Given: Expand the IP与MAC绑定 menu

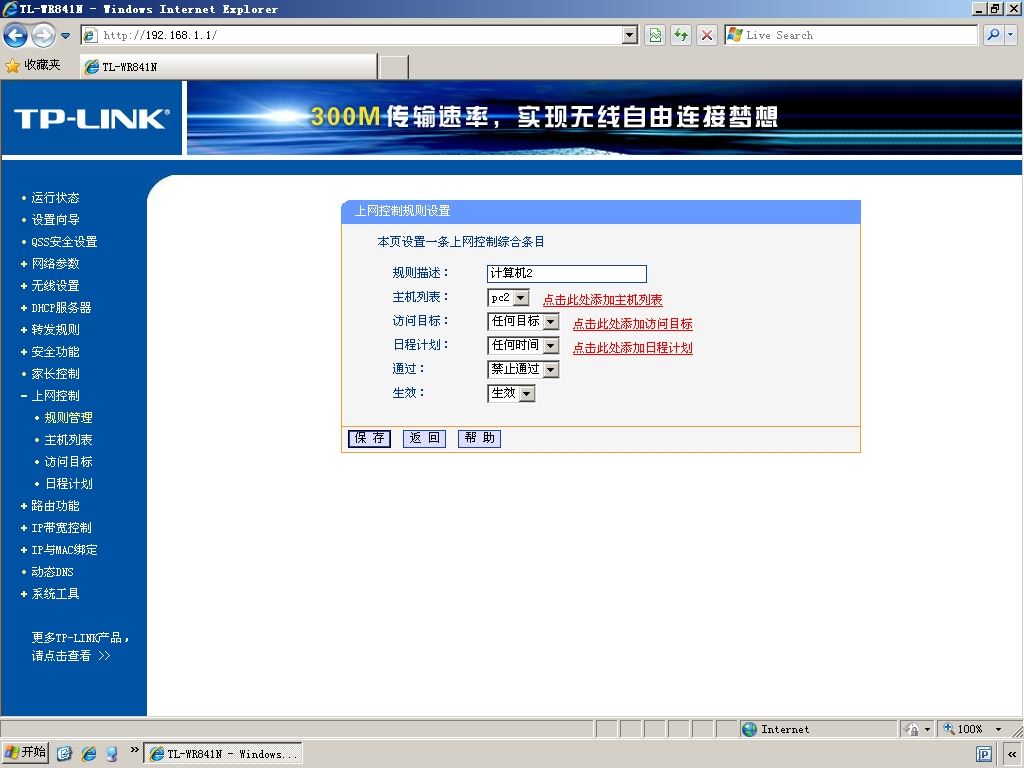Looking at the screenshot, I should tap(64, 550).
